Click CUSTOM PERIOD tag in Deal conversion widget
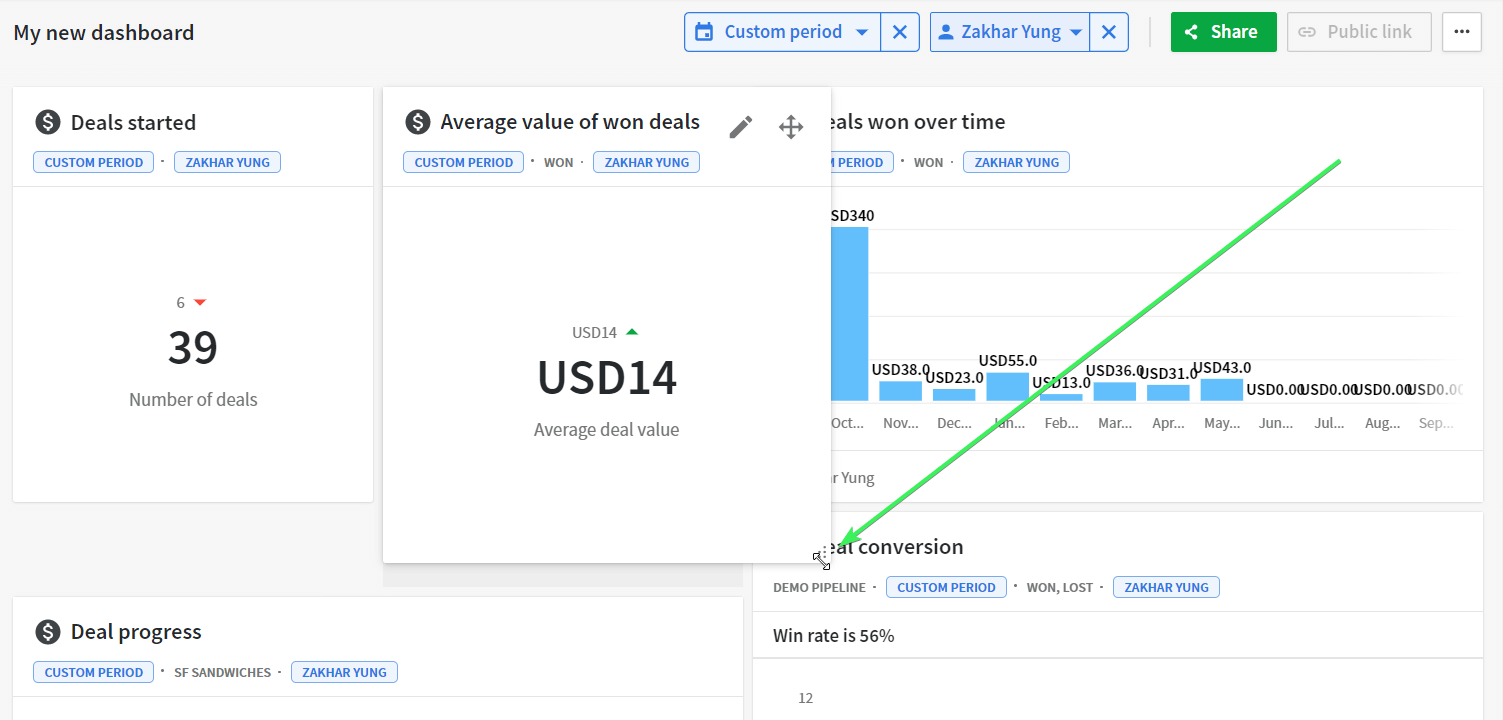1503x720 pixels. [x=946, y=587]
